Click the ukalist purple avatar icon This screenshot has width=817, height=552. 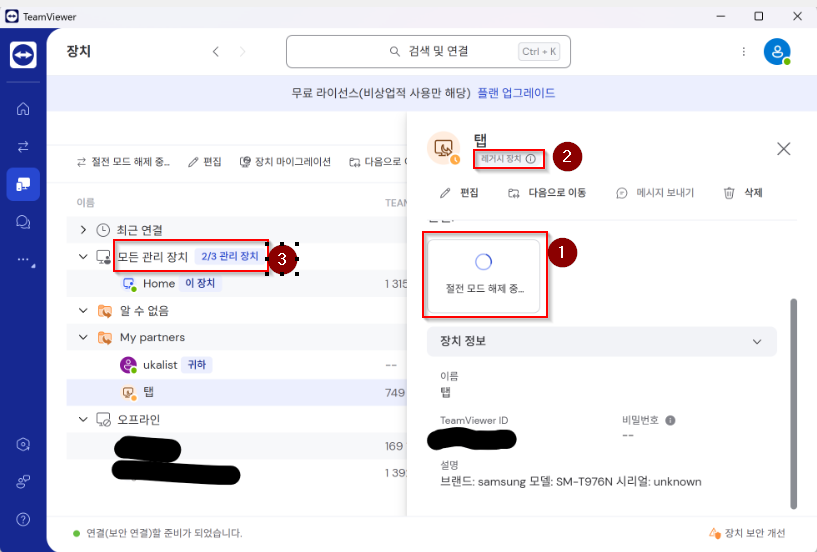pos(128,365)
